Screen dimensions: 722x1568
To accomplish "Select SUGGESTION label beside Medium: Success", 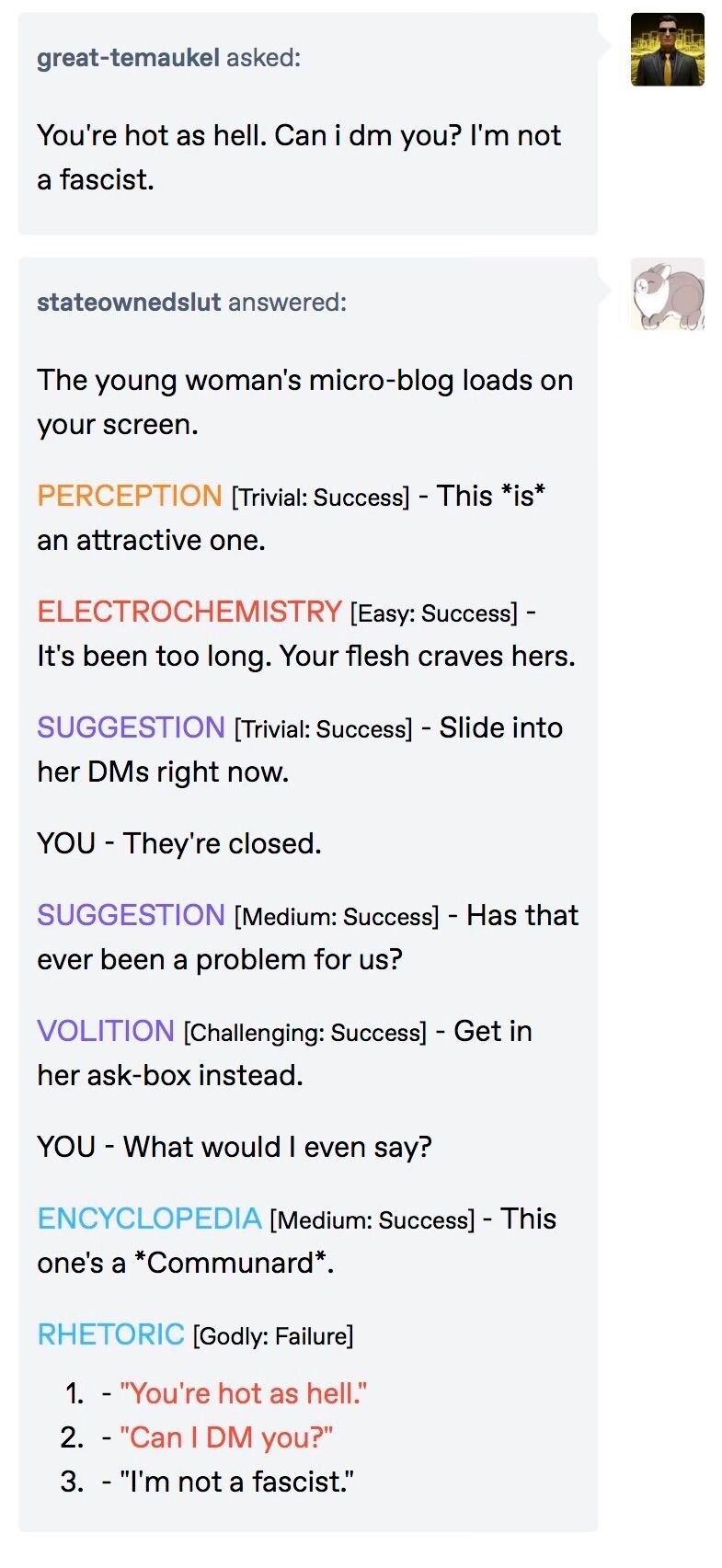I will click(131, 915).
